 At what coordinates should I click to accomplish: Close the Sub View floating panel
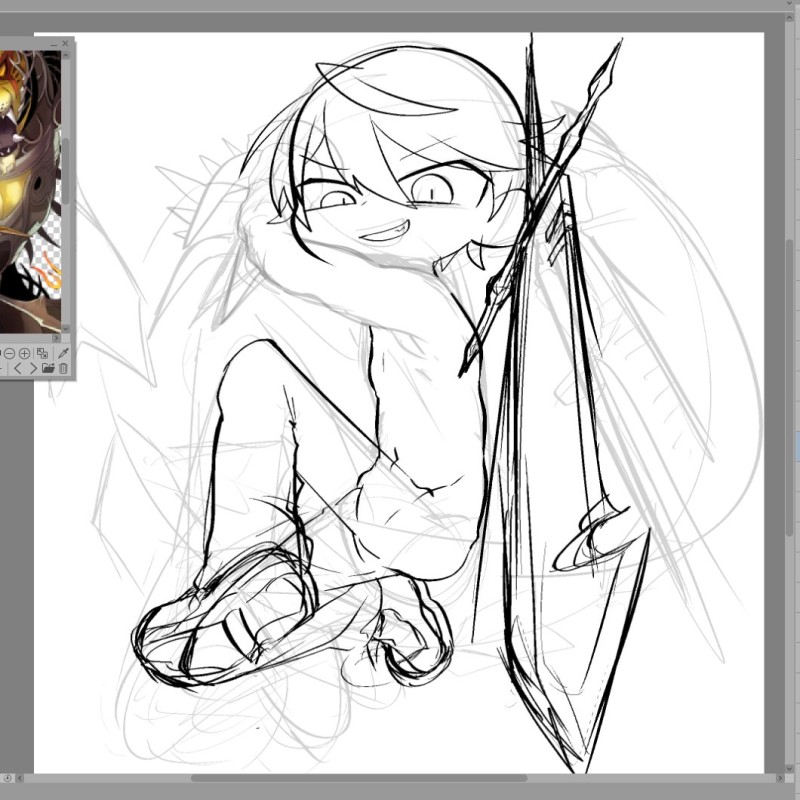click(x=65, y=44)
